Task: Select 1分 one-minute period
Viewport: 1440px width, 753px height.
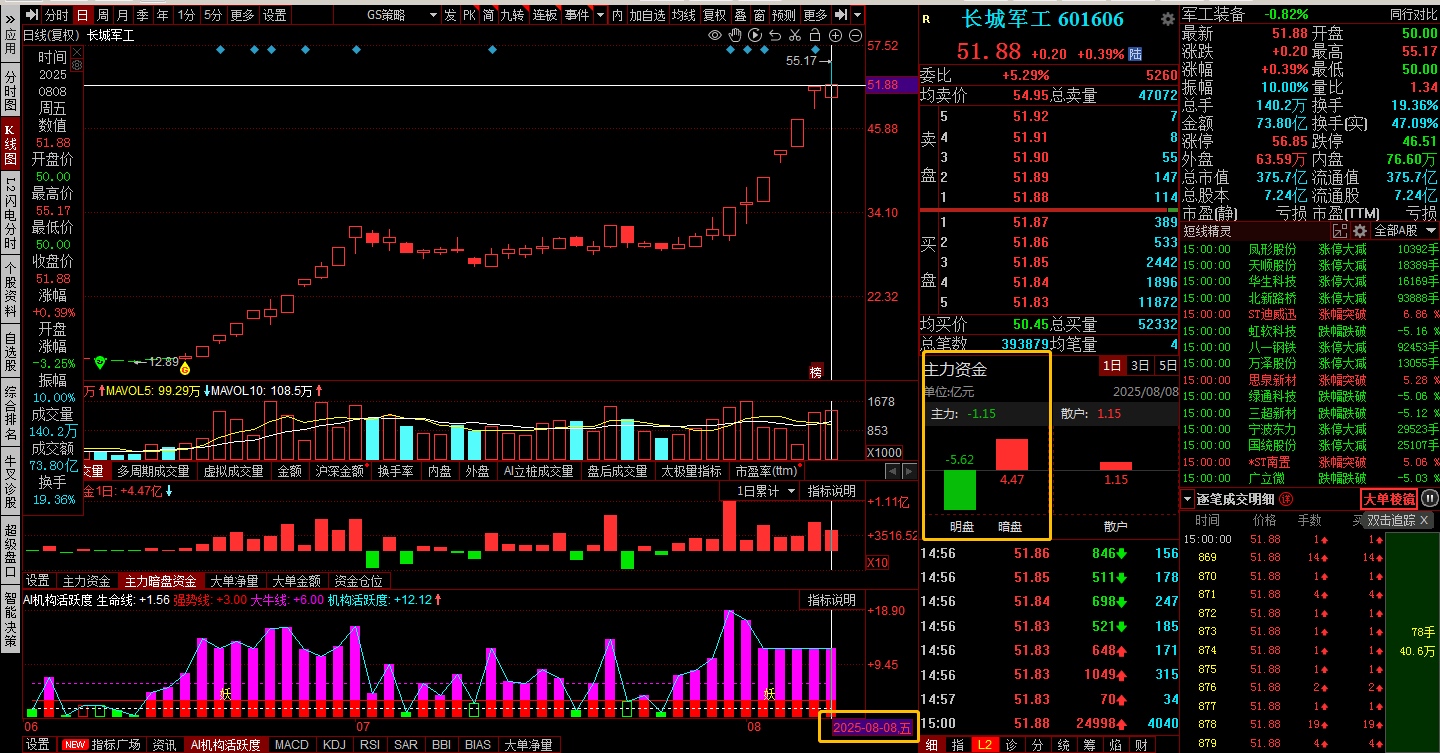Action: (x=186, y=15)
